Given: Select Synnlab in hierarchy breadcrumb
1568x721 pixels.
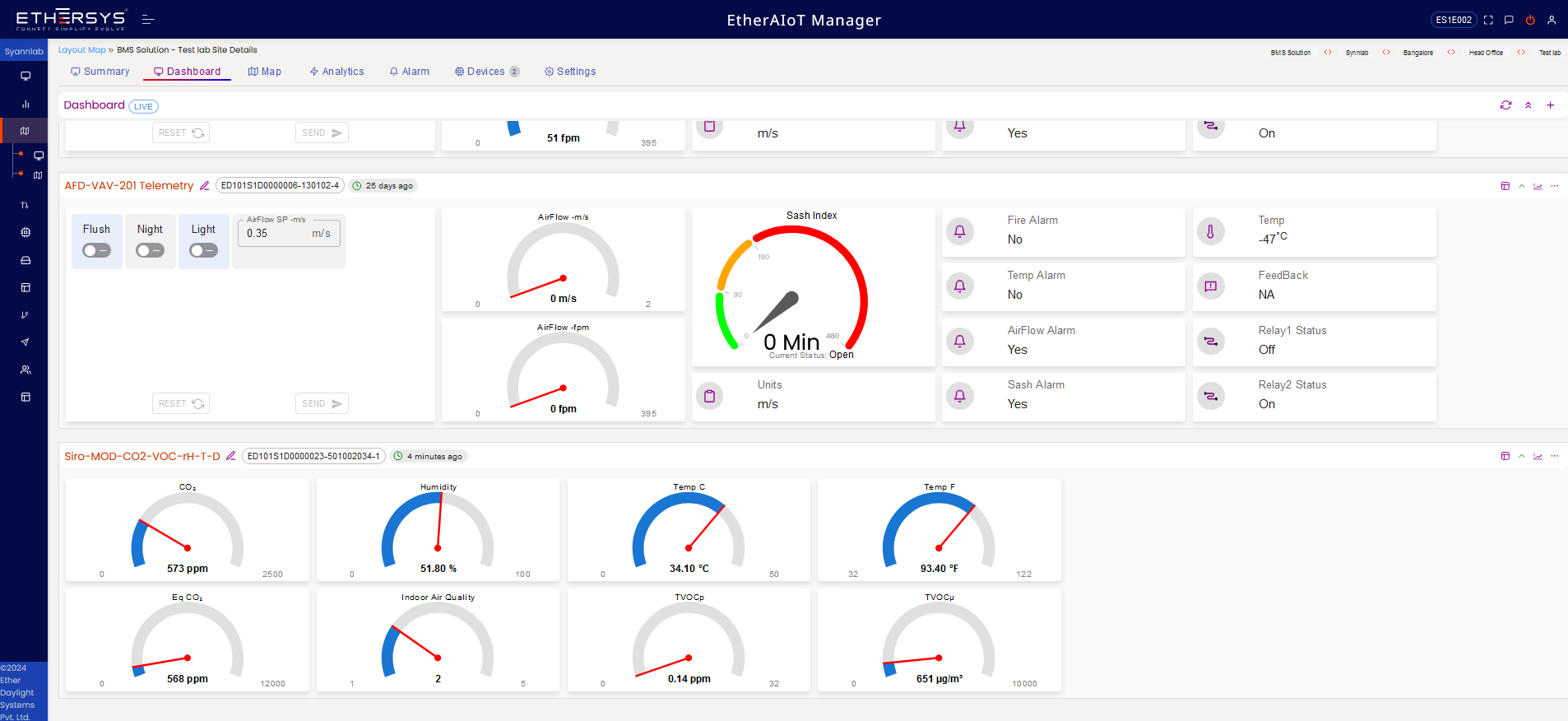Looking at the screenshot, I should click(1357, 53).
